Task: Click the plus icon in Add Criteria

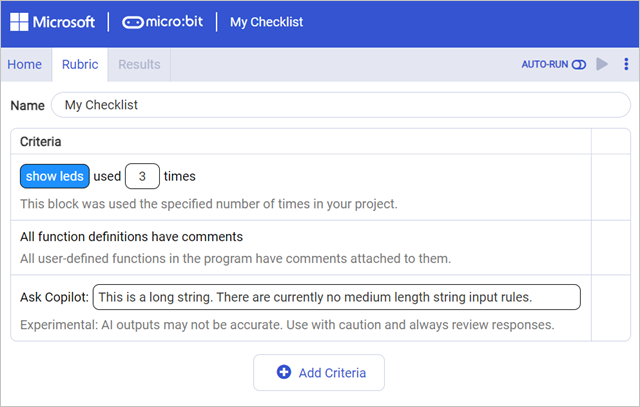Action: [x=284, y=372]
